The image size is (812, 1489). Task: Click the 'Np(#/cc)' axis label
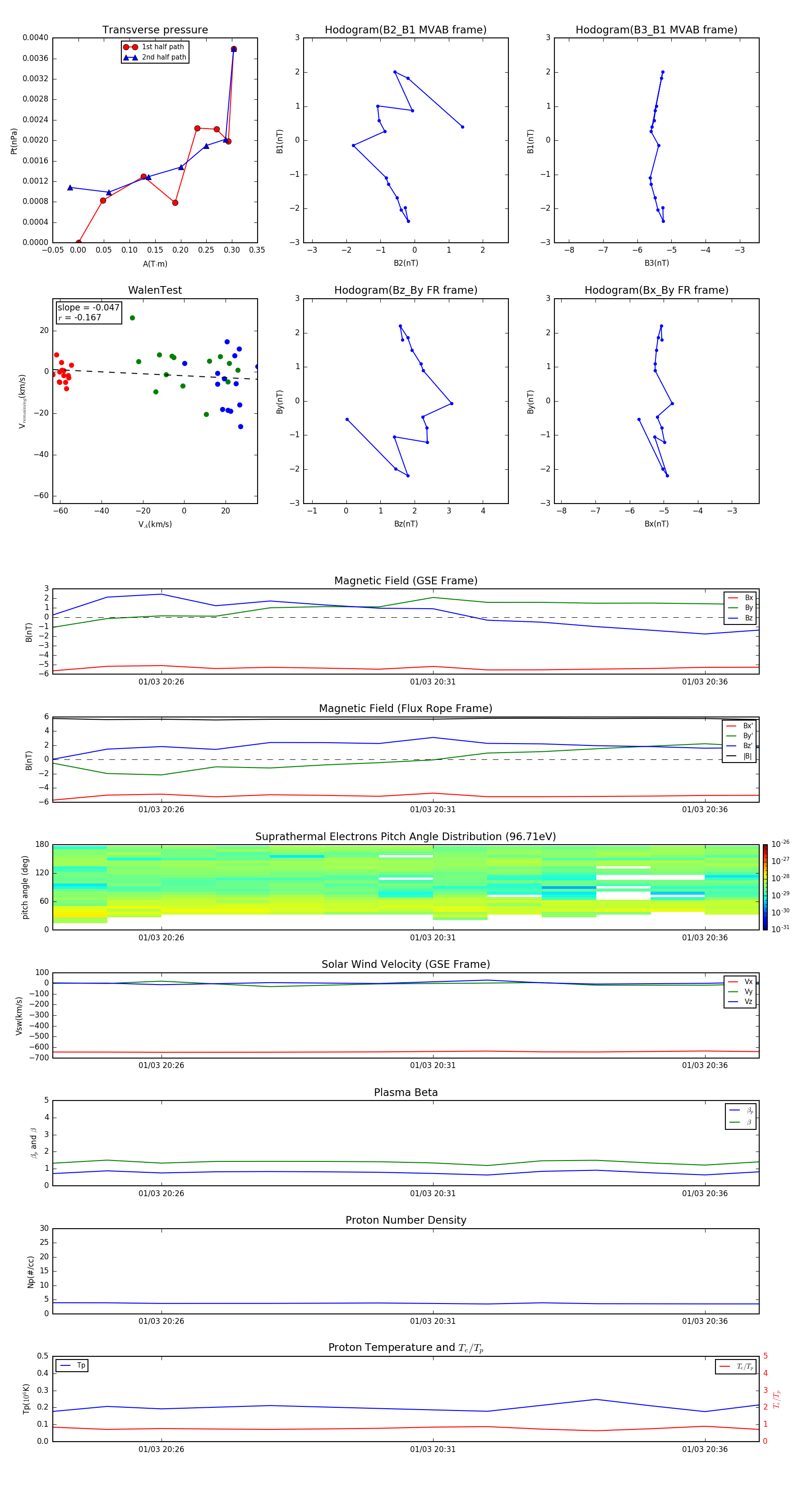click(31, 1271)
